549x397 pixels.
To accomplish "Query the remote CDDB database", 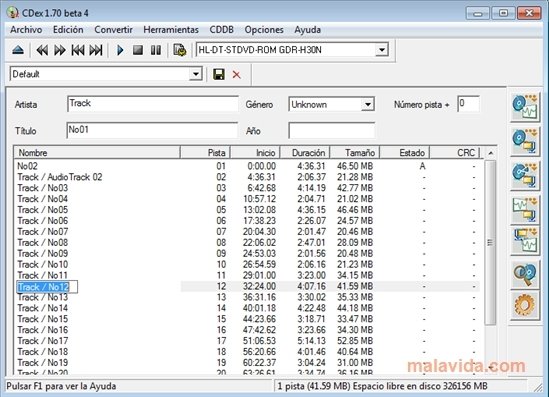I will pyautogui.click(x=525, y=275).
